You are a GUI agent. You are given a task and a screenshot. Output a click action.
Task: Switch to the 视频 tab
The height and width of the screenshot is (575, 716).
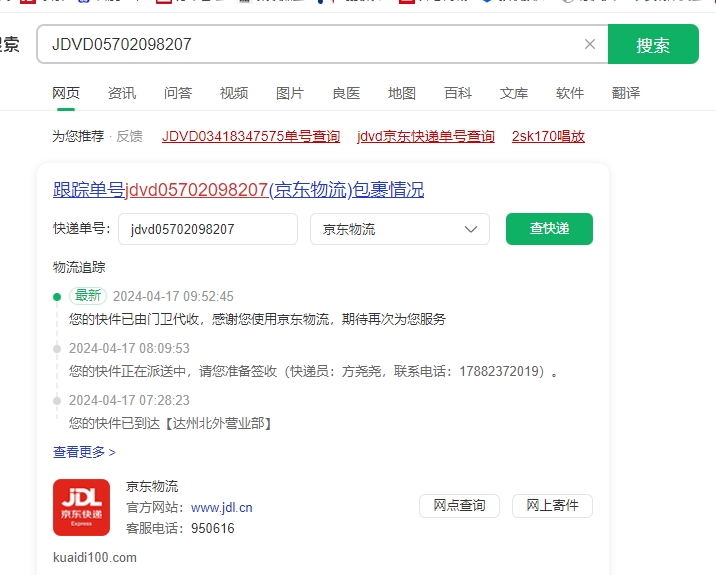pyautogui.click(x=234, y=93)
